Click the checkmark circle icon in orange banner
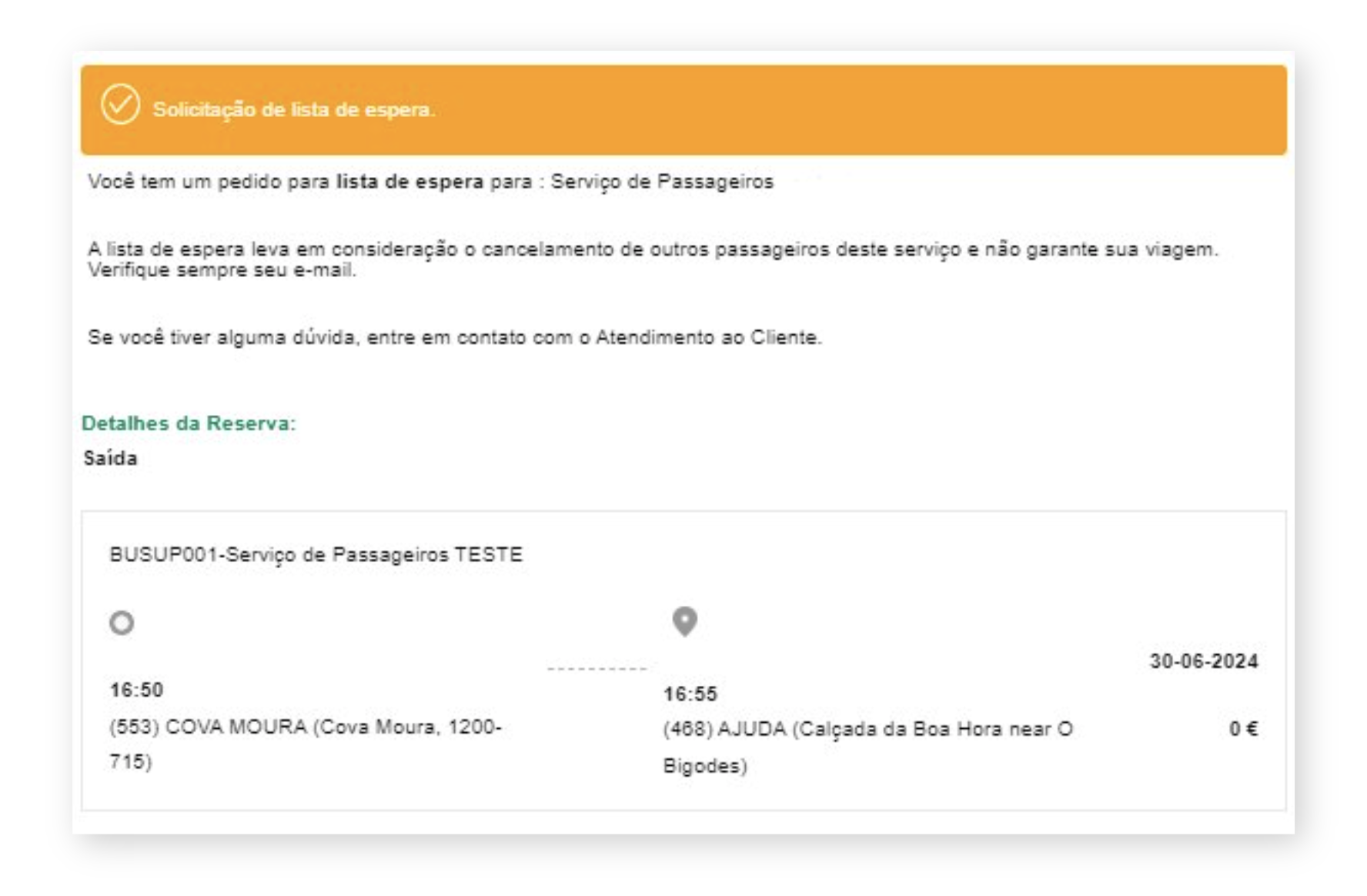This screenshot has height=896, width=1367. coord(120,105)
